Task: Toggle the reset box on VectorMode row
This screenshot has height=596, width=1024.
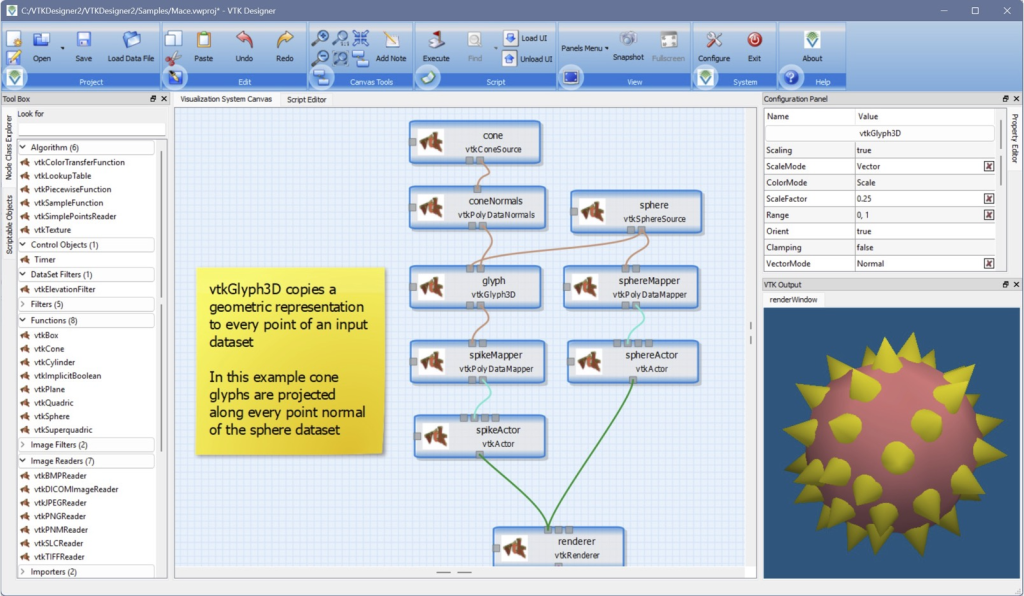Action: (x=988, y=264)
